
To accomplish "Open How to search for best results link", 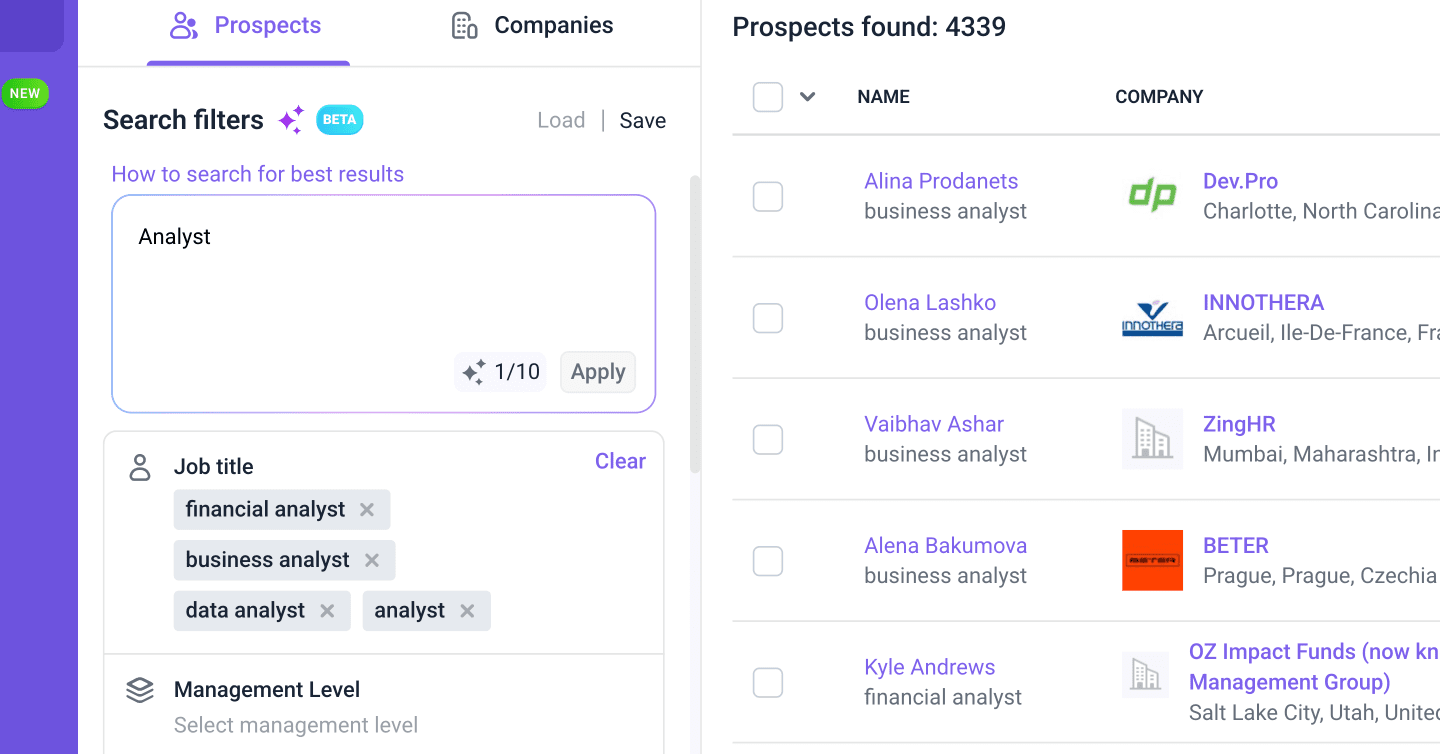I will (x=257, y=174).
